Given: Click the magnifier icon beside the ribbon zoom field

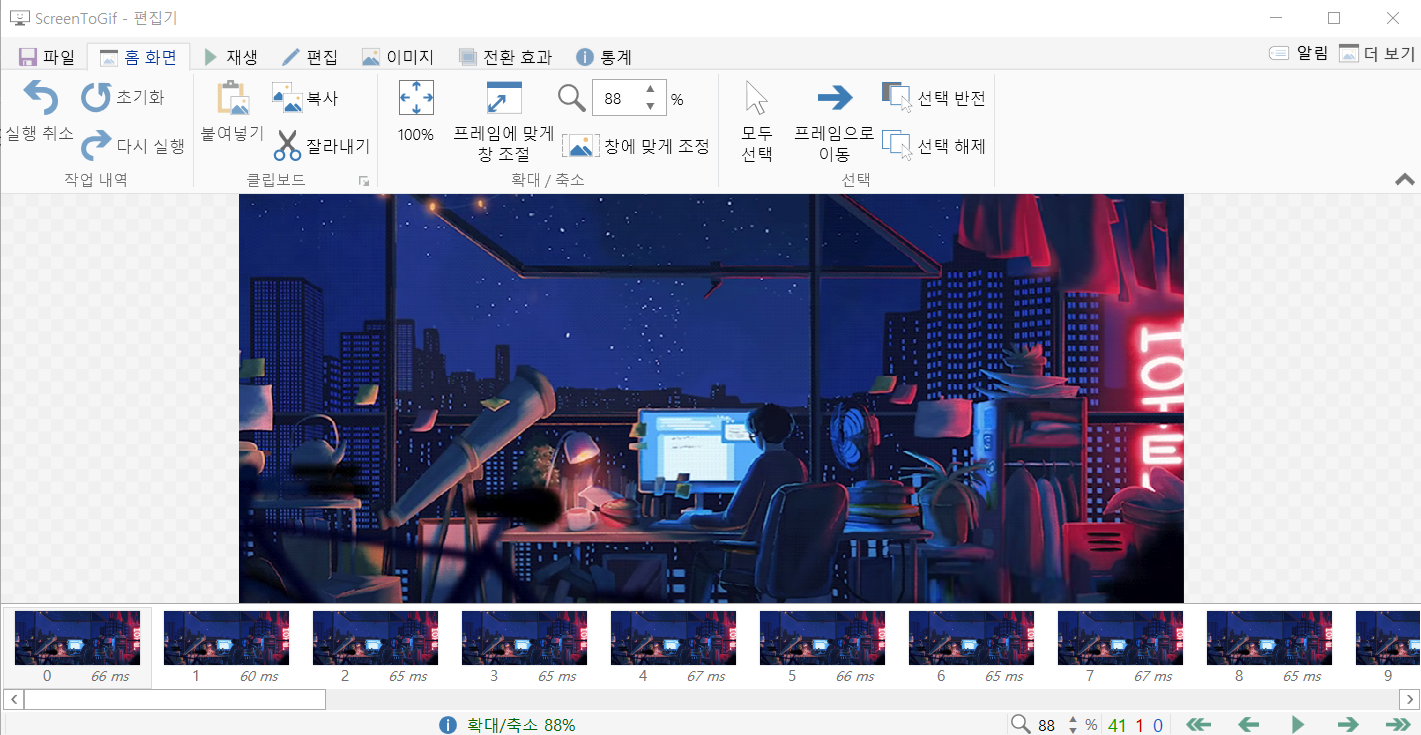Looking at the screenshot, I should click(x=572, y=98).
